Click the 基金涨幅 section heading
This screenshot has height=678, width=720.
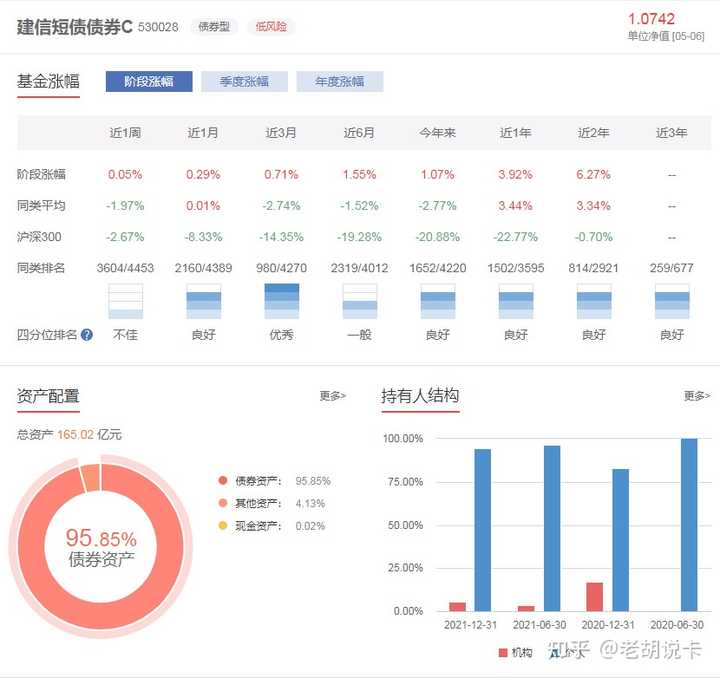[x=48, y=81]
